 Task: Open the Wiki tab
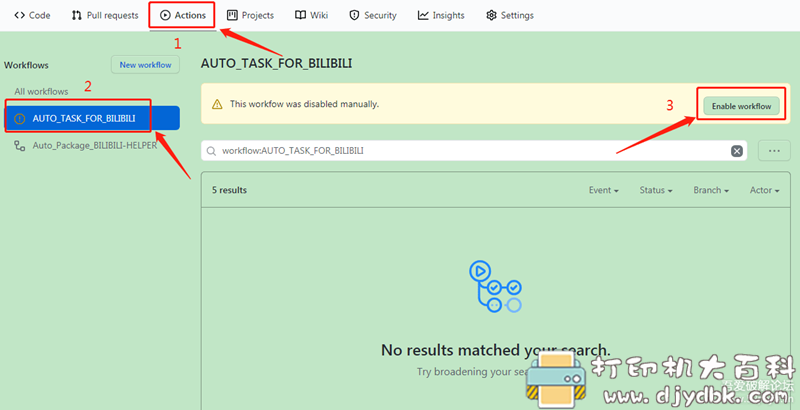pos(312,15)
